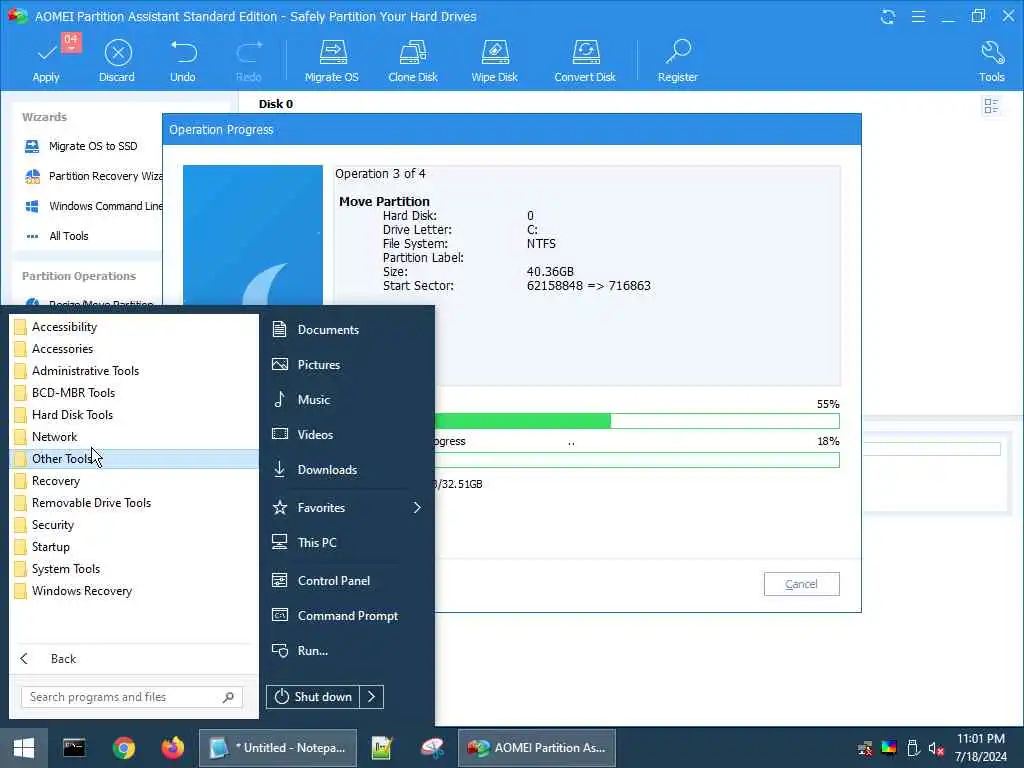Open the Recovery folder
Viewport: 1024px width, 768px height.
coord(135,481)
